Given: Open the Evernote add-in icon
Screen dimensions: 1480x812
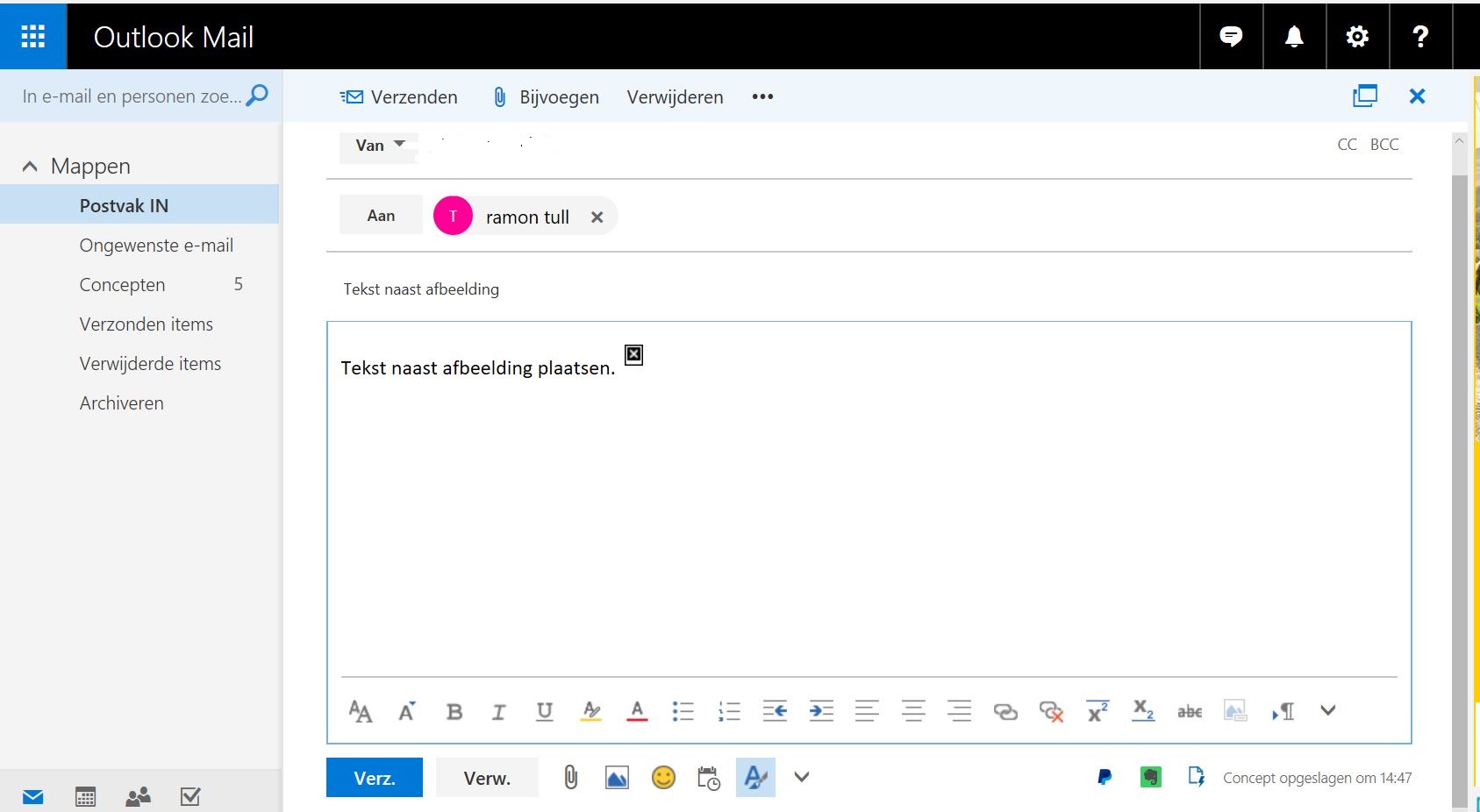Looking at the screenshot, I should click(x=1150, y=777).
